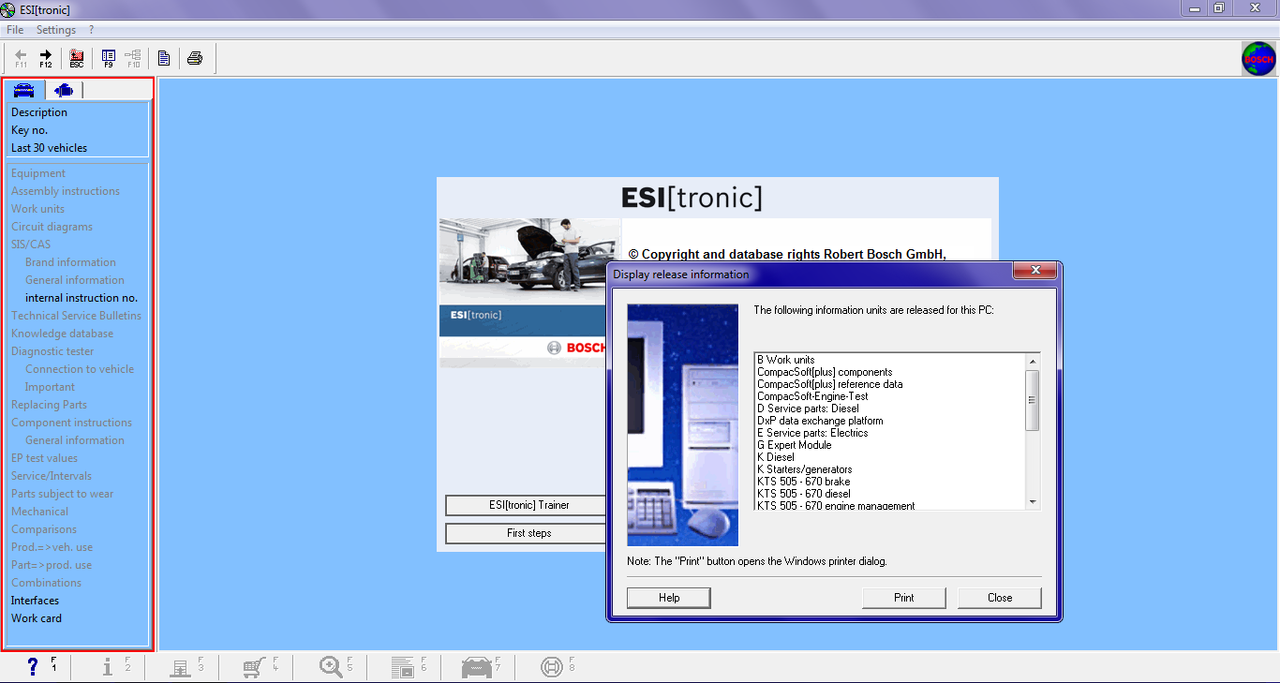The height and width of the screenshot is (683, 1280).
Task: Open Last 30 vehicles
Action: click(49, 148)
